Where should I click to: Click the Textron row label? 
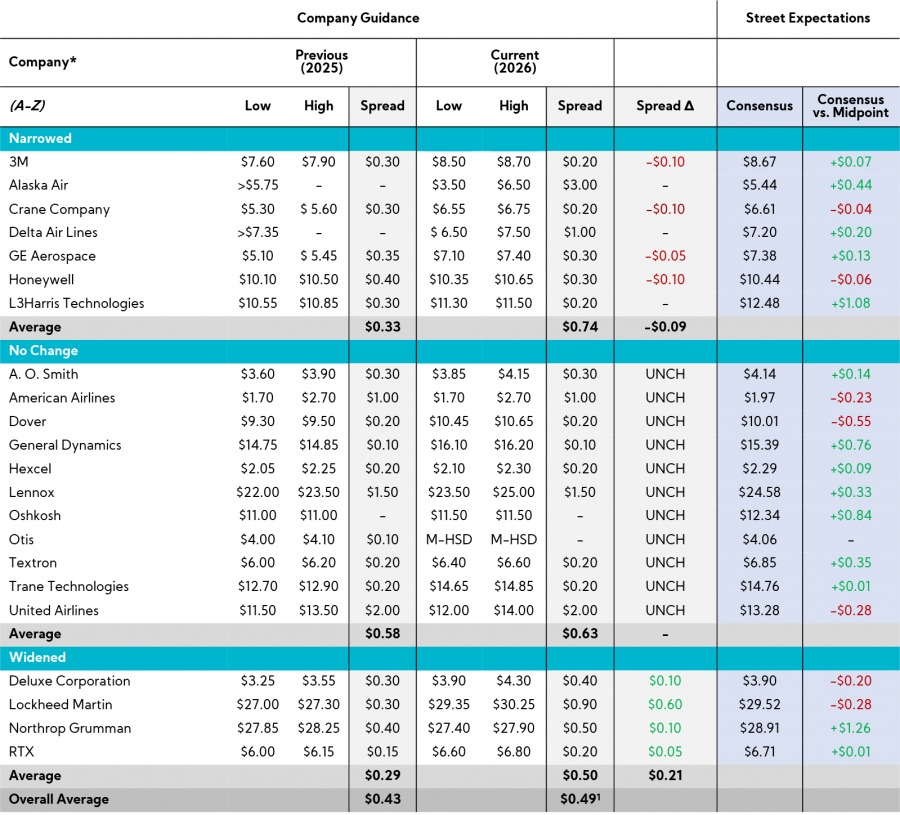pyautogui.click(x=33, y=563)
